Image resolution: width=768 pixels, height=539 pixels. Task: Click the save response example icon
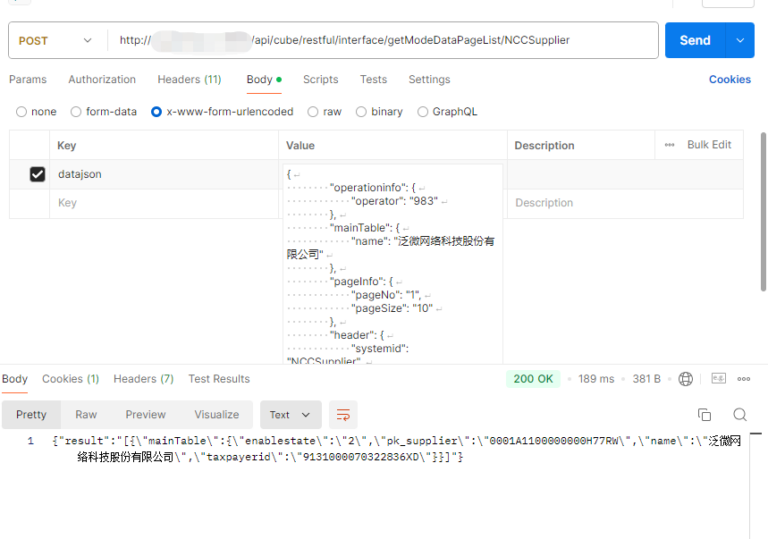718,379
